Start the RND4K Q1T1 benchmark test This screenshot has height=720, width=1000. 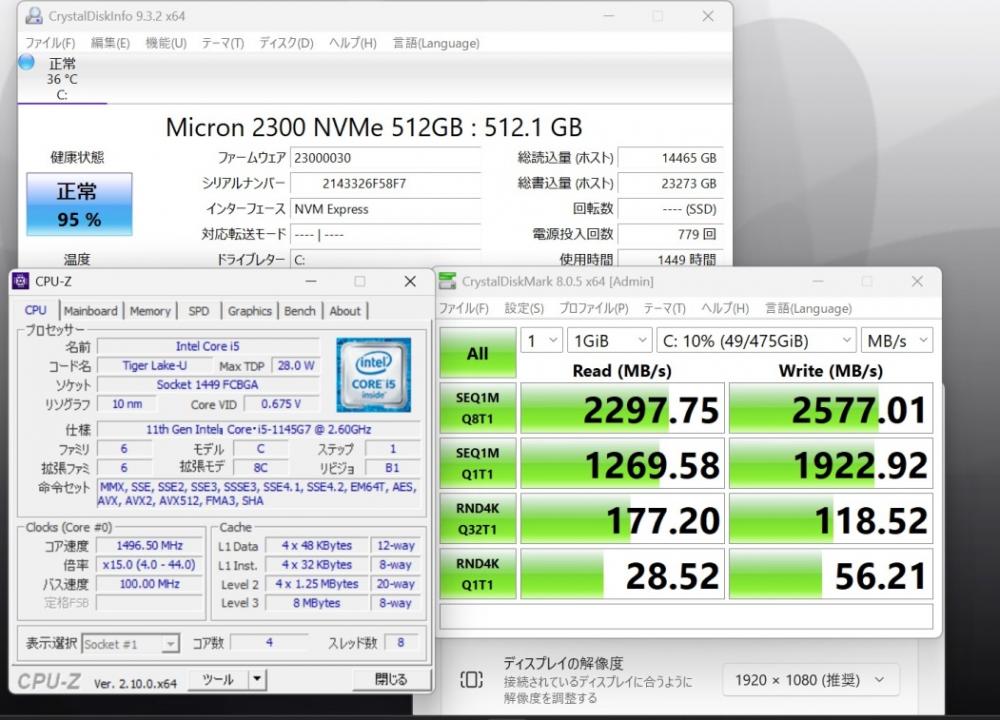(478, 574)
